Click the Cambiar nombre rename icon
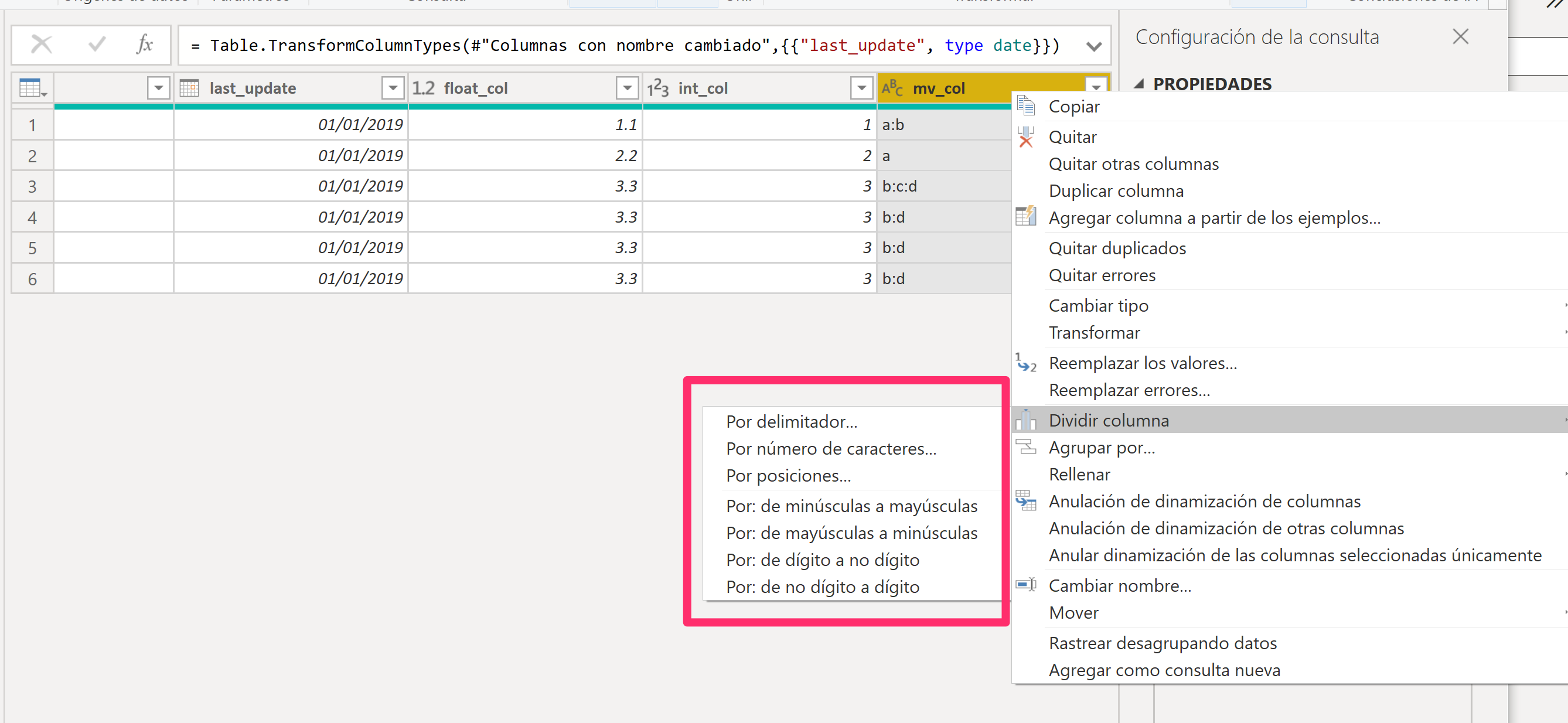The width and height of the screenshot is (1568, 723). click(x=1025, y=585)
